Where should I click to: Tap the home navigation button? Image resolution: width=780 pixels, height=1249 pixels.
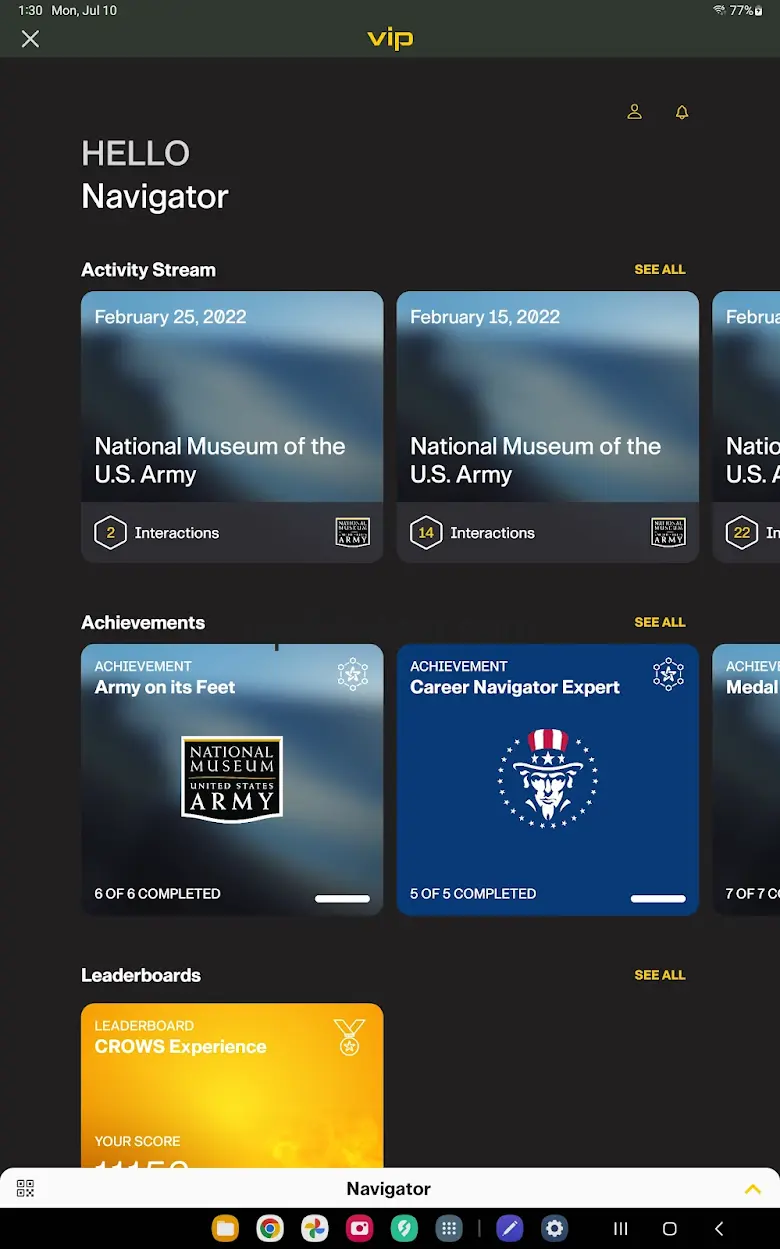click(670, 1229)
